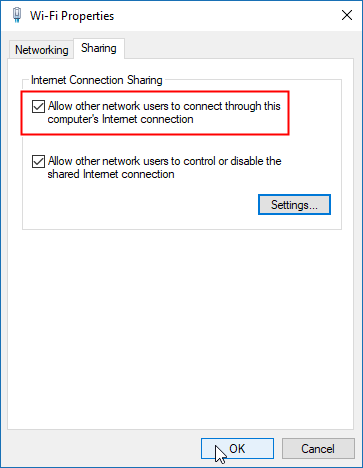Click 'Allow other network users to control or disable' text
This screenshot has width=363, height=468.
click(x=156, y=161)
